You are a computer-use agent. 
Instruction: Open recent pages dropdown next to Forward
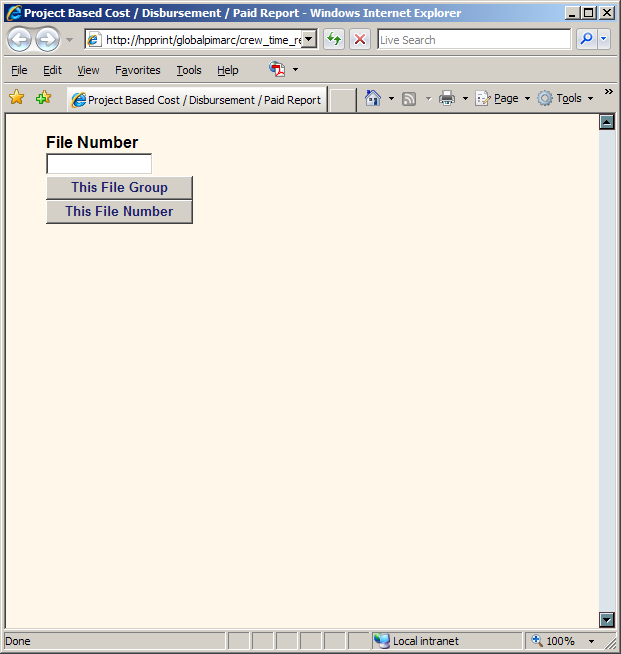coord(69,40)
